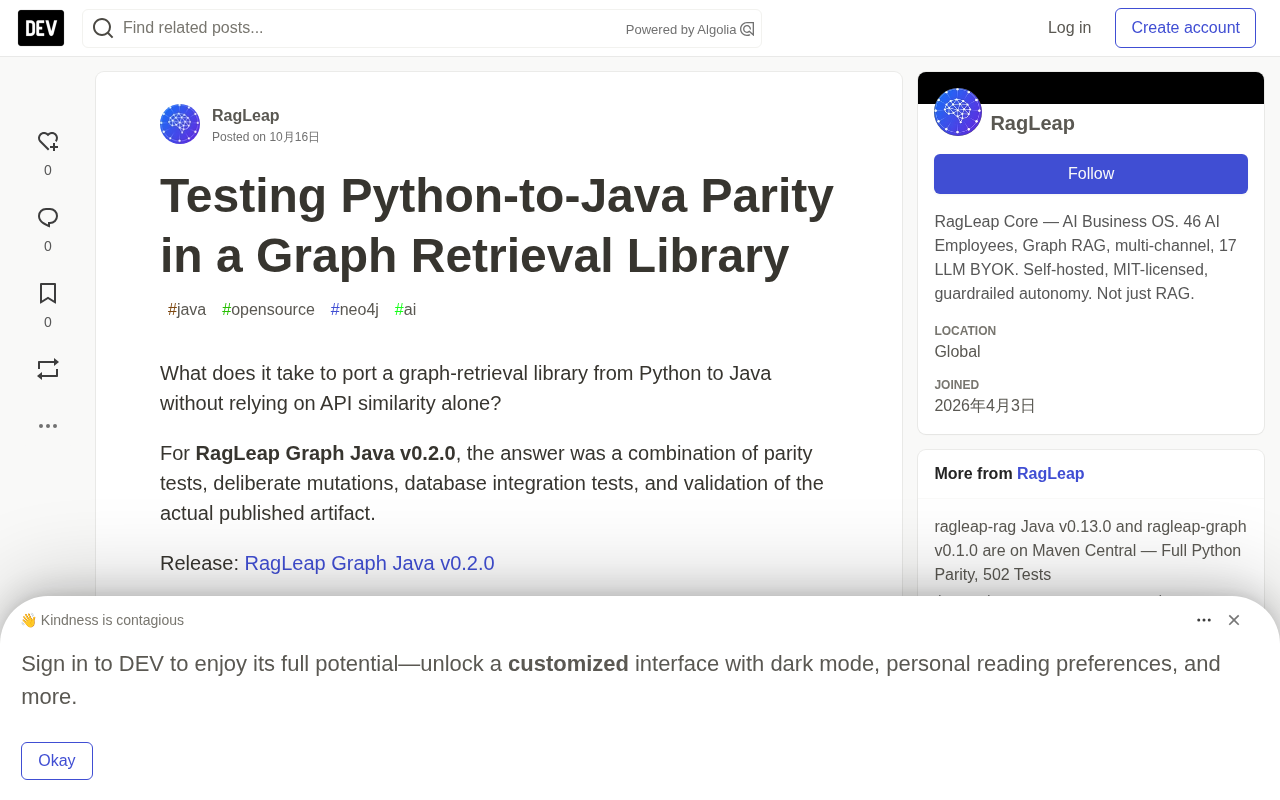Click the Global location value

tap(957, 352)
